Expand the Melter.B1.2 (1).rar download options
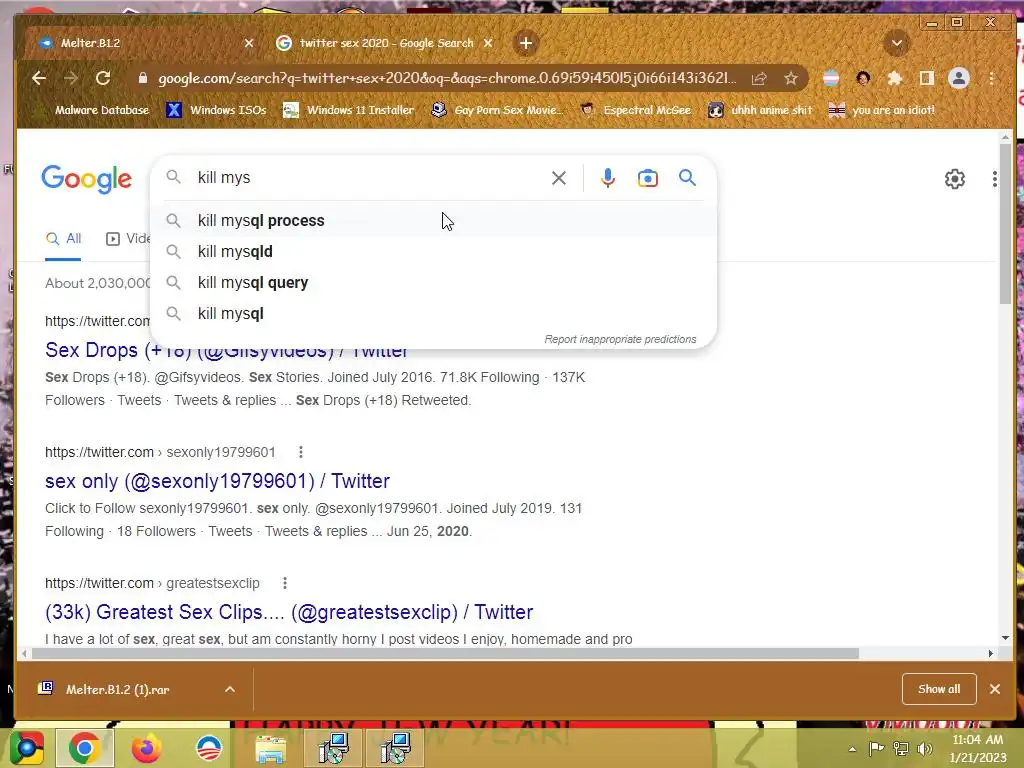1024x768 pixels. tap(230, 689)
